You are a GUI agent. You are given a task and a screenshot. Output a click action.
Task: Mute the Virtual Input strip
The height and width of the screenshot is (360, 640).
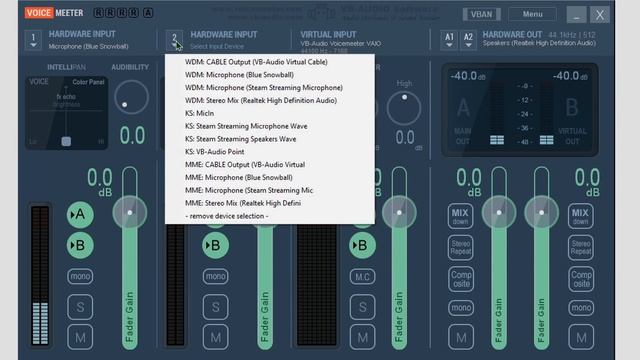coord(362,337)
